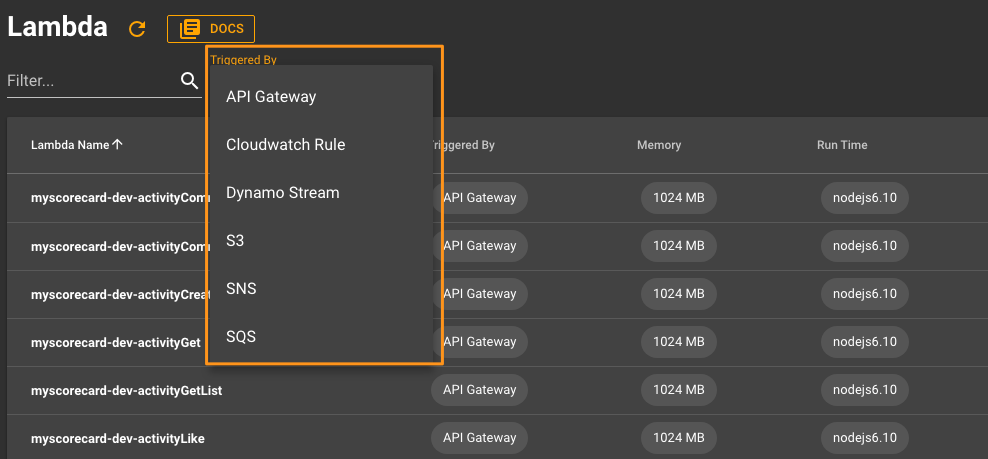Select Cloudwatch Rule option

319,144
